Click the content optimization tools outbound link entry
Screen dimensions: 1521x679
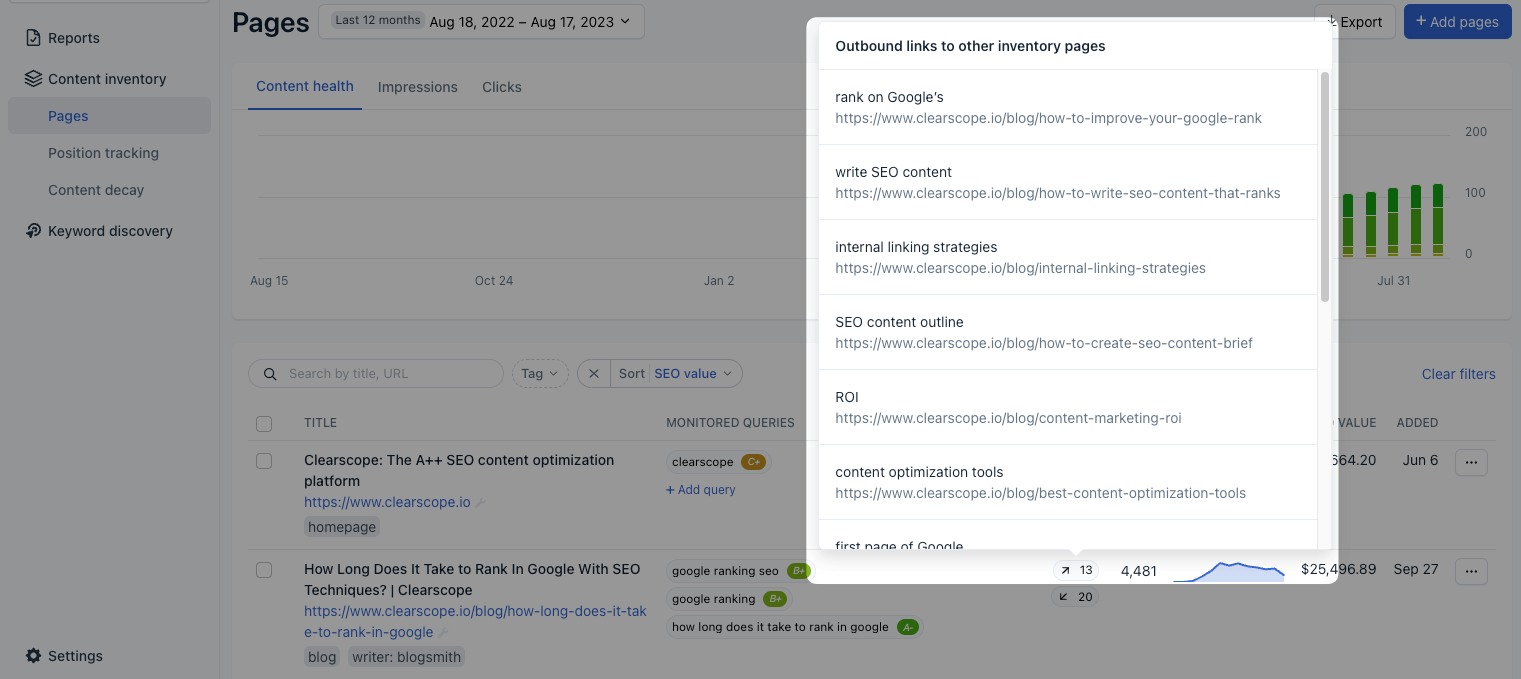coord(1068,482)
